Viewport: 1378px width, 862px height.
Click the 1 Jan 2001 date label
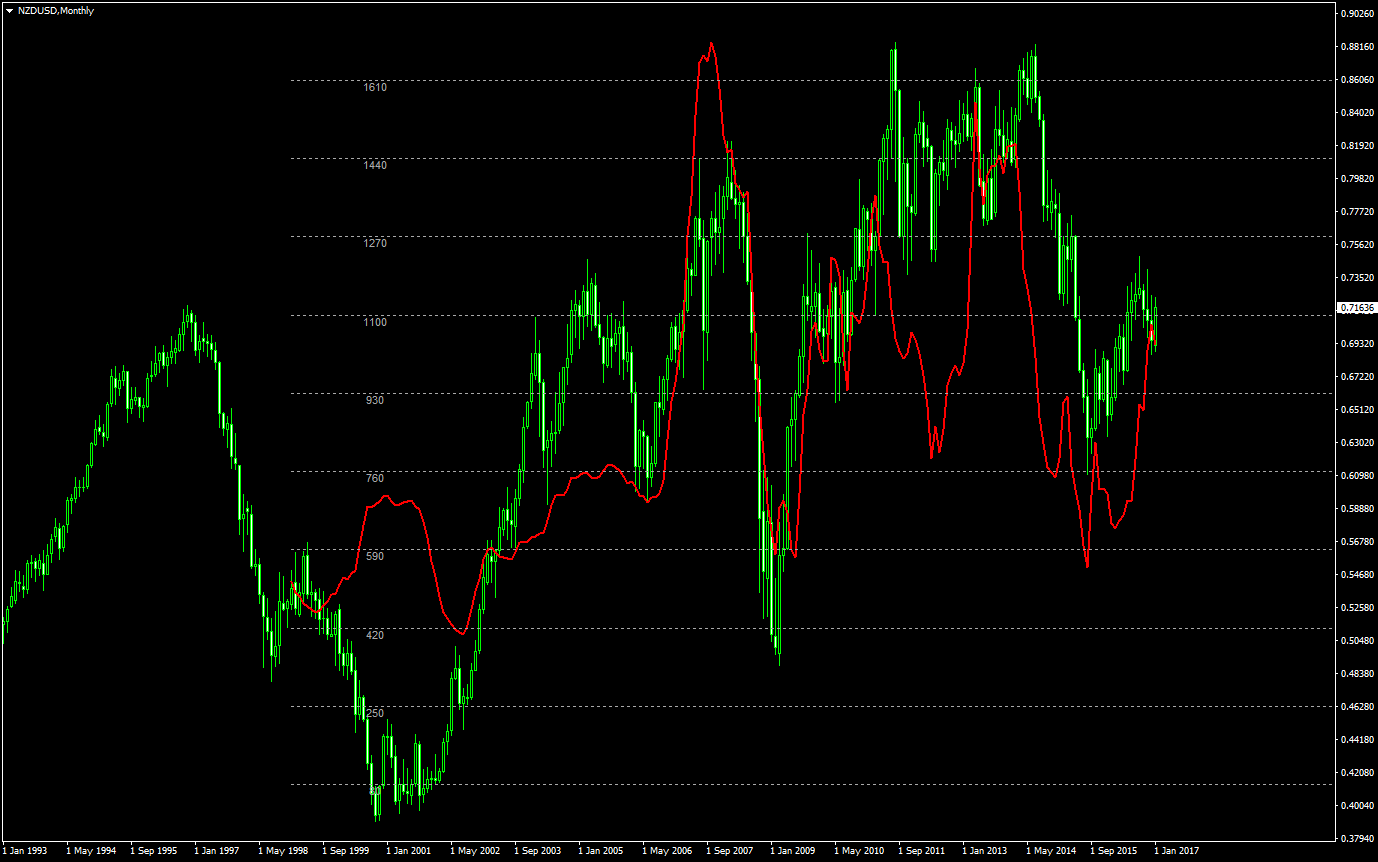click(410, 851)
